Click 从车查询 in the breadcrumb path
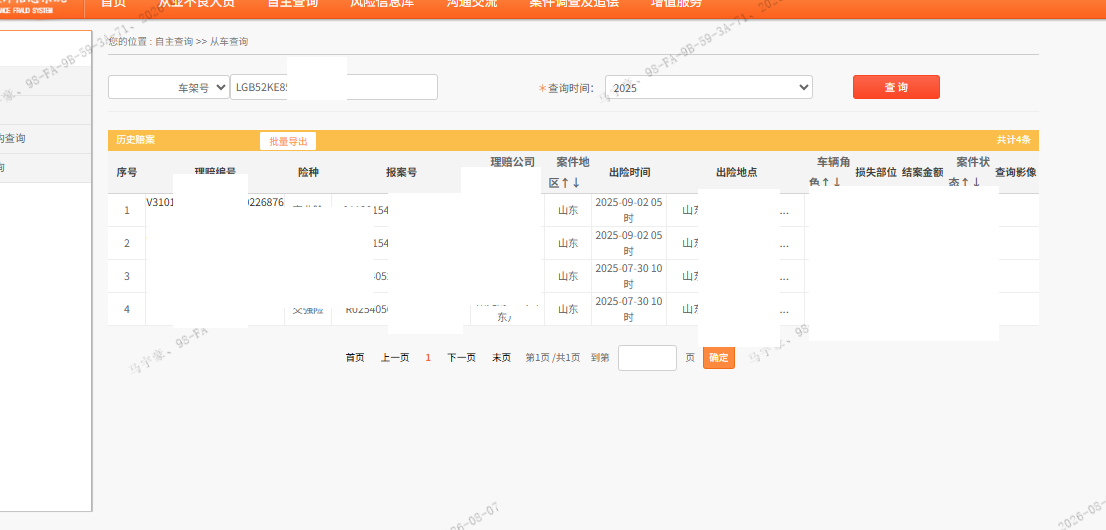1106x530 pixels. pos(229,42)
